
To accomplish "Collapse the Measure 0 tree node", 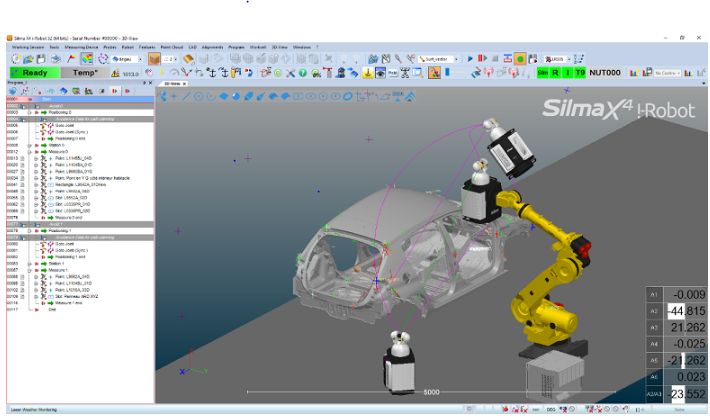I will [x=30, y=152].
